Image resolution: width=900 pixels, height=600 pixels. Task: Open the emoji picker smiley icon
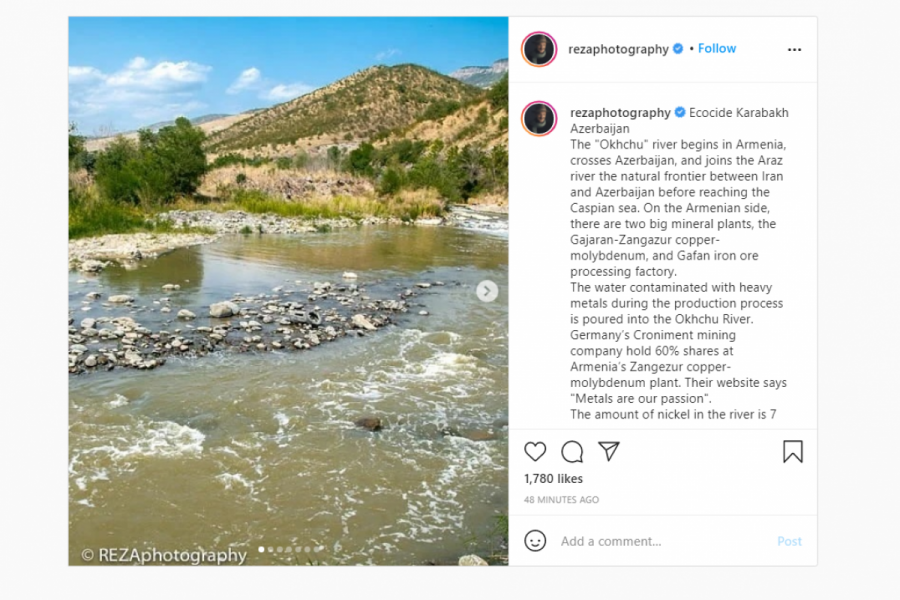coord(536,541)
